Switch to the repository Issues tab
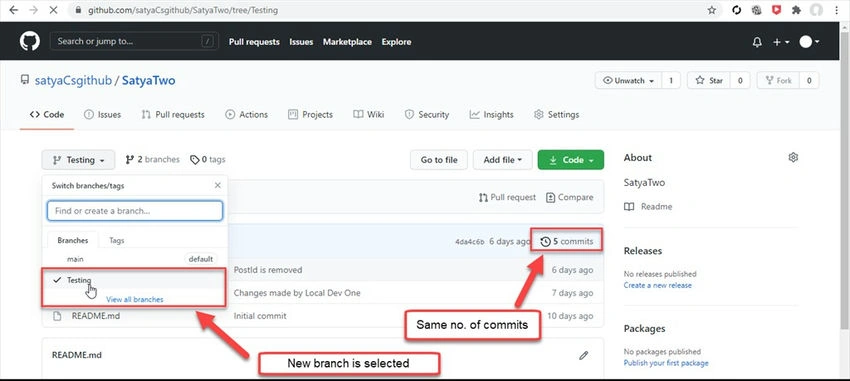 [x=102, y=114]
